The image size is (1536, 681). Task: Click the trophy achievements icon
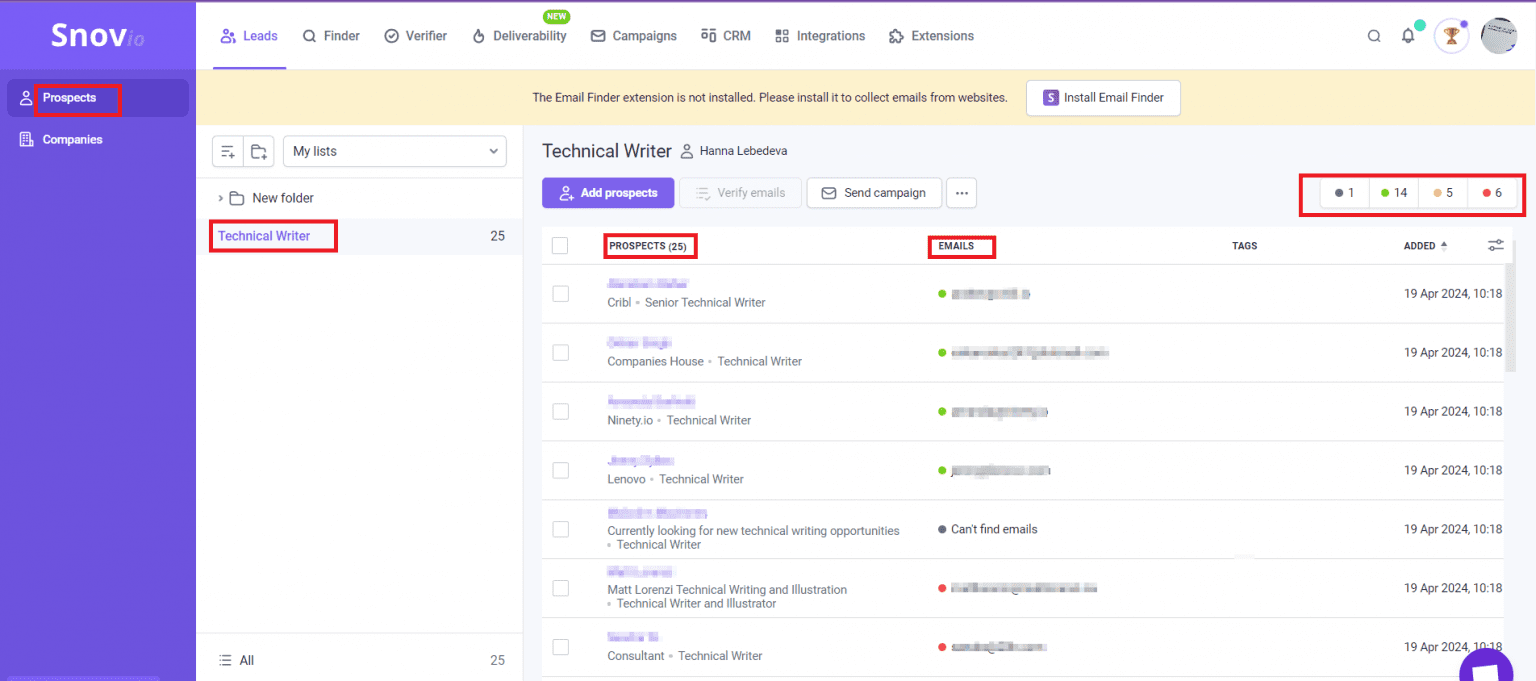click(1451, 36)
